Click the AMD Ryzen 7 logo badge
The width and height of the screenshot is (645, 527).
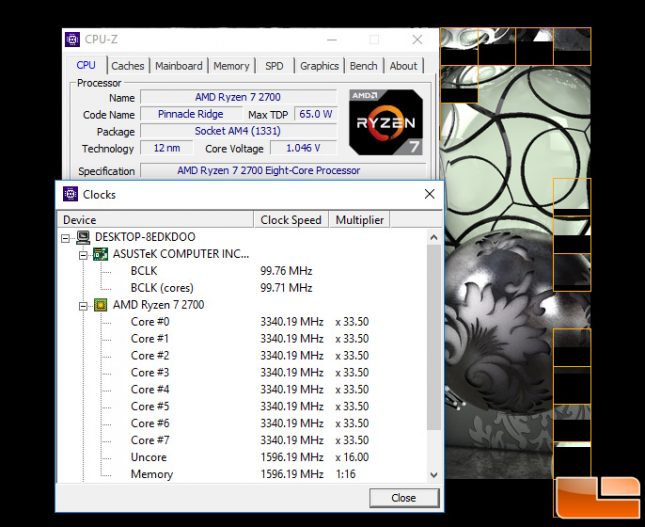tap(385, 122)
